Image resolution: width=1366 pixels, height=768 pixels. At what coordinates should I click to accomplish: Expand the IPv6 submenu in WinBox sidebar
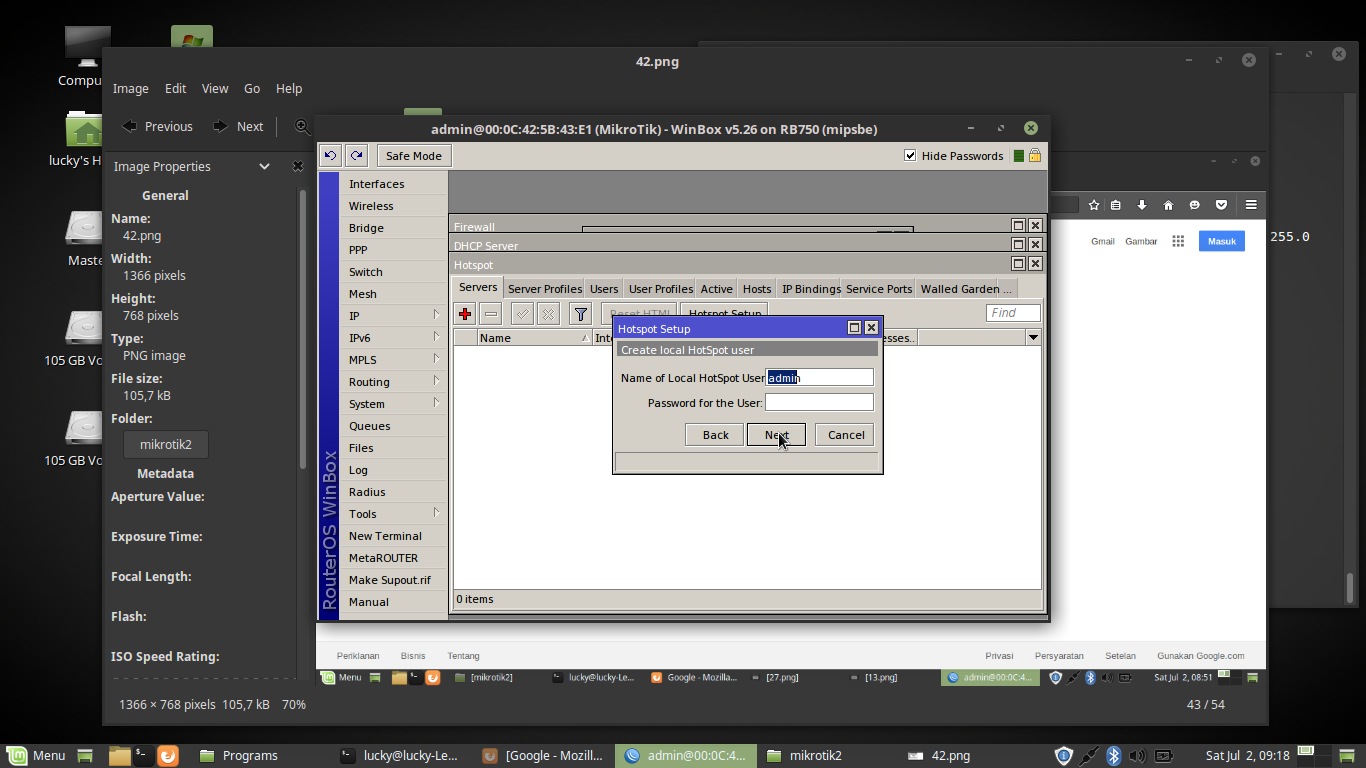tap(436, 337)
